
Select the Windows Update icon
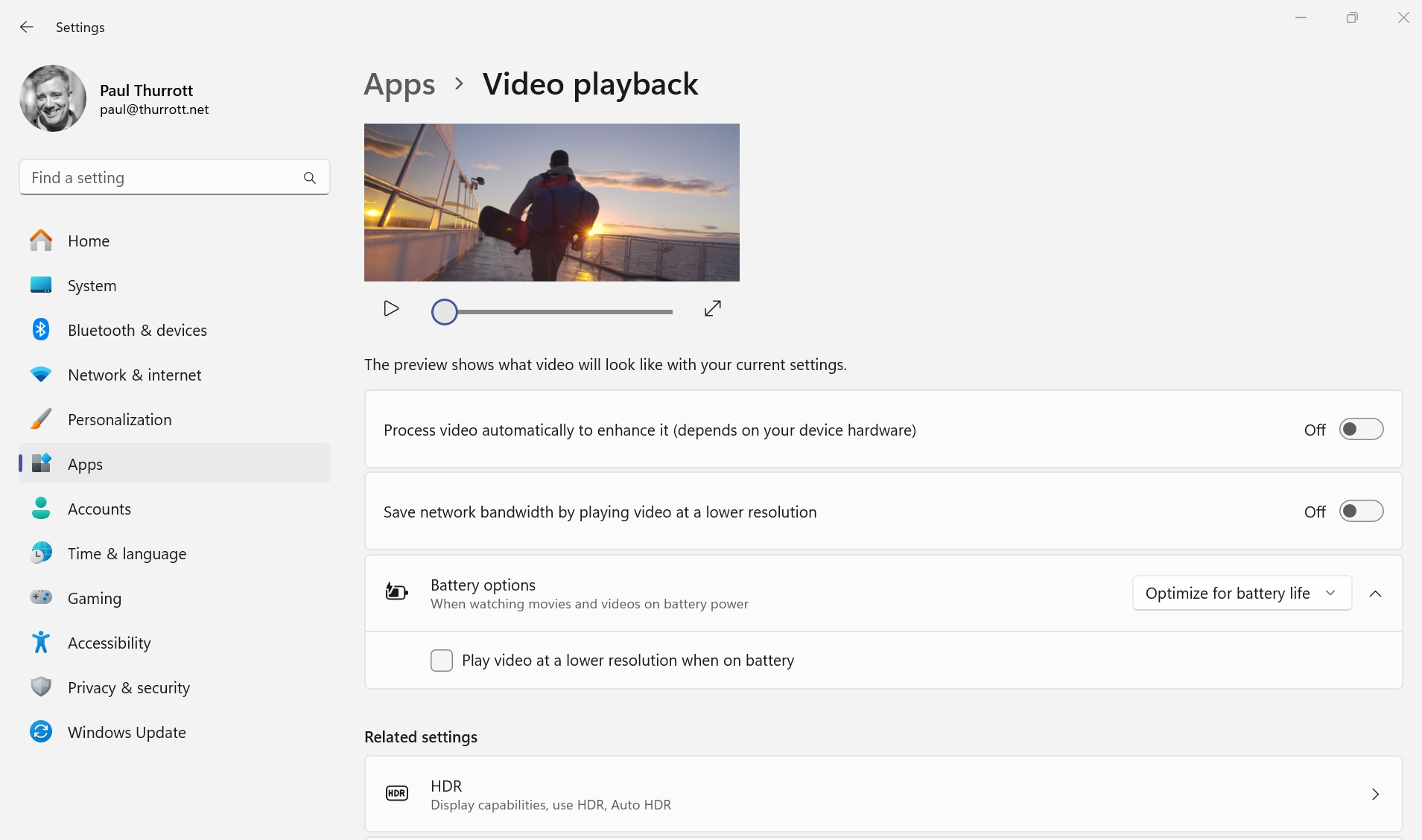(x=41, y=732)
